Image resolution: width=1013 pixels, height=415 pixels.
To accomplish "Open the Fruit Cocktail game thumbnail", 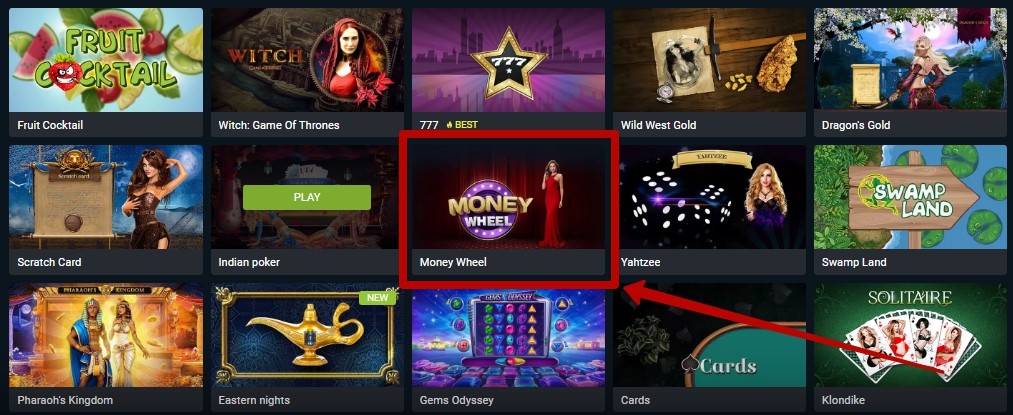I will tap(105, 60).
